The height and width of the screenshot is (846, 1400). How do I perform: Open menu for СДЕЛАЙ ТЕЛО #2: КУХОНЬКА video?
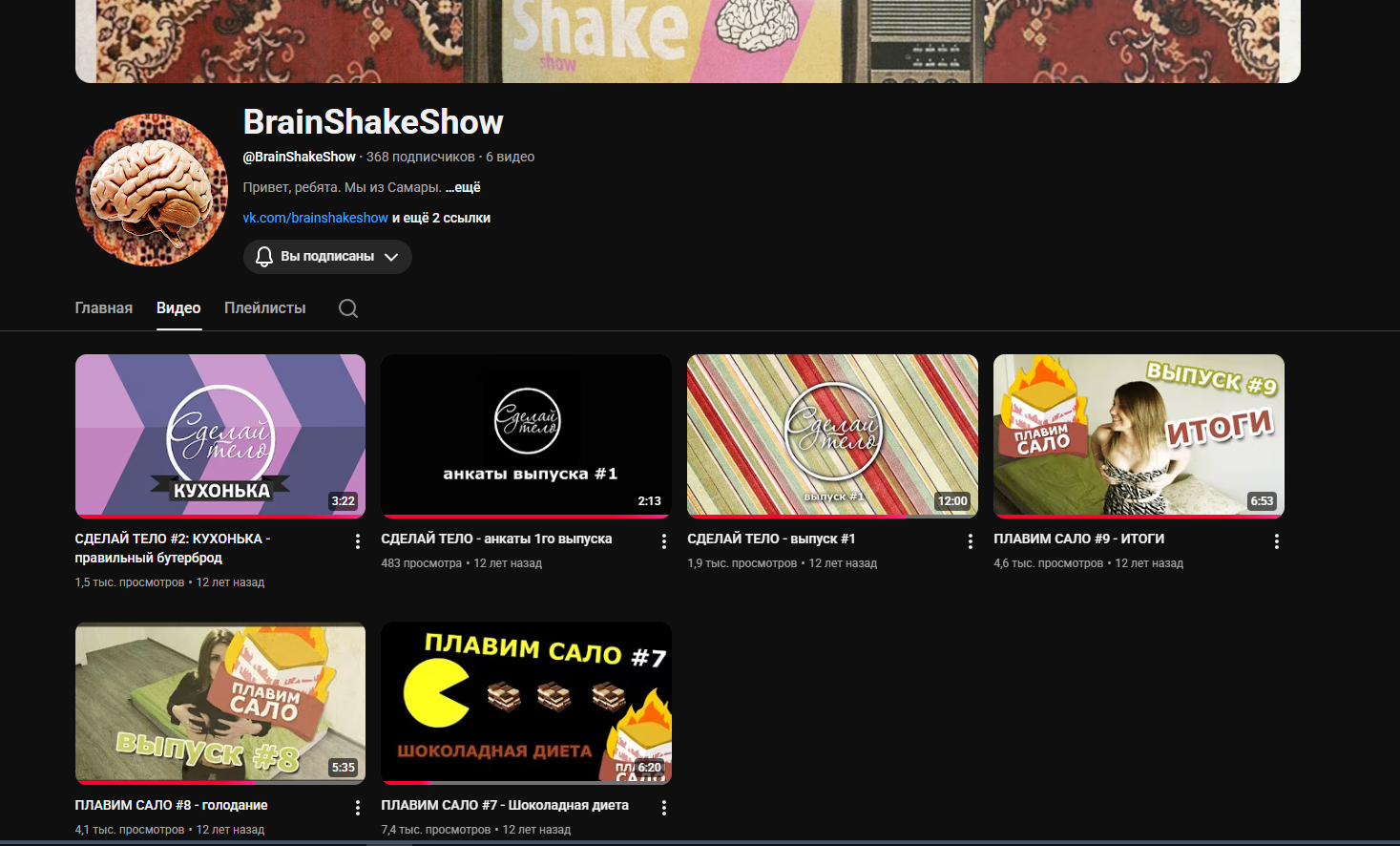358,541
